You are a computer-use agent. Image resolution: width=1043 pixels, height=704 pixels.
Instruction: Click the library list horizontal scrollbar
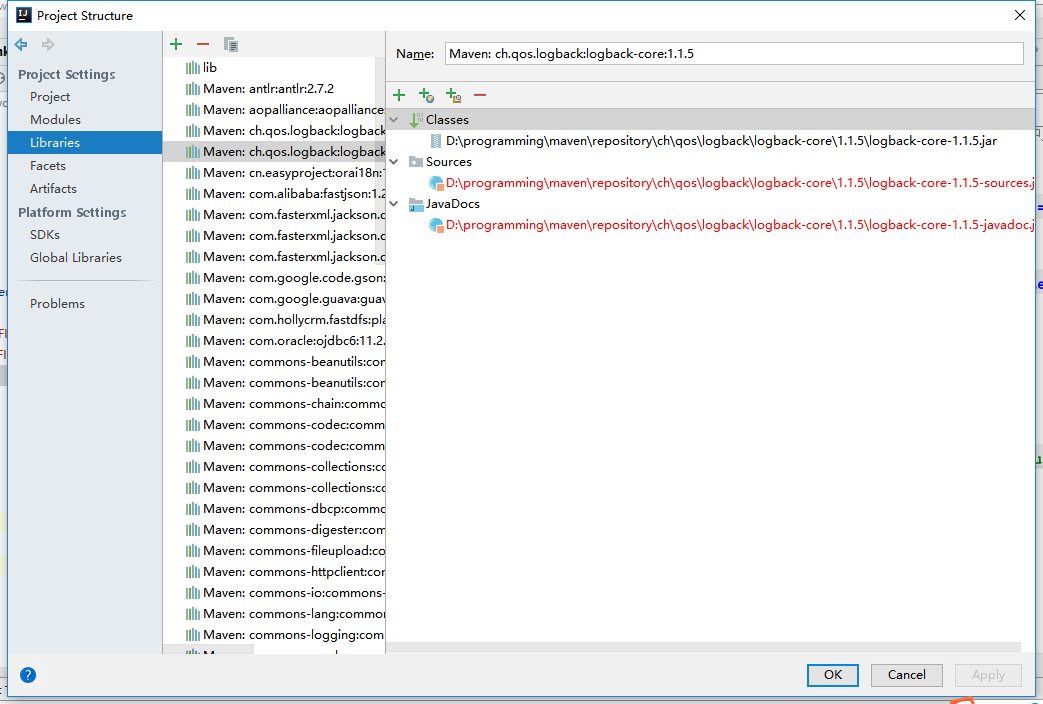(x=208, y=649)
